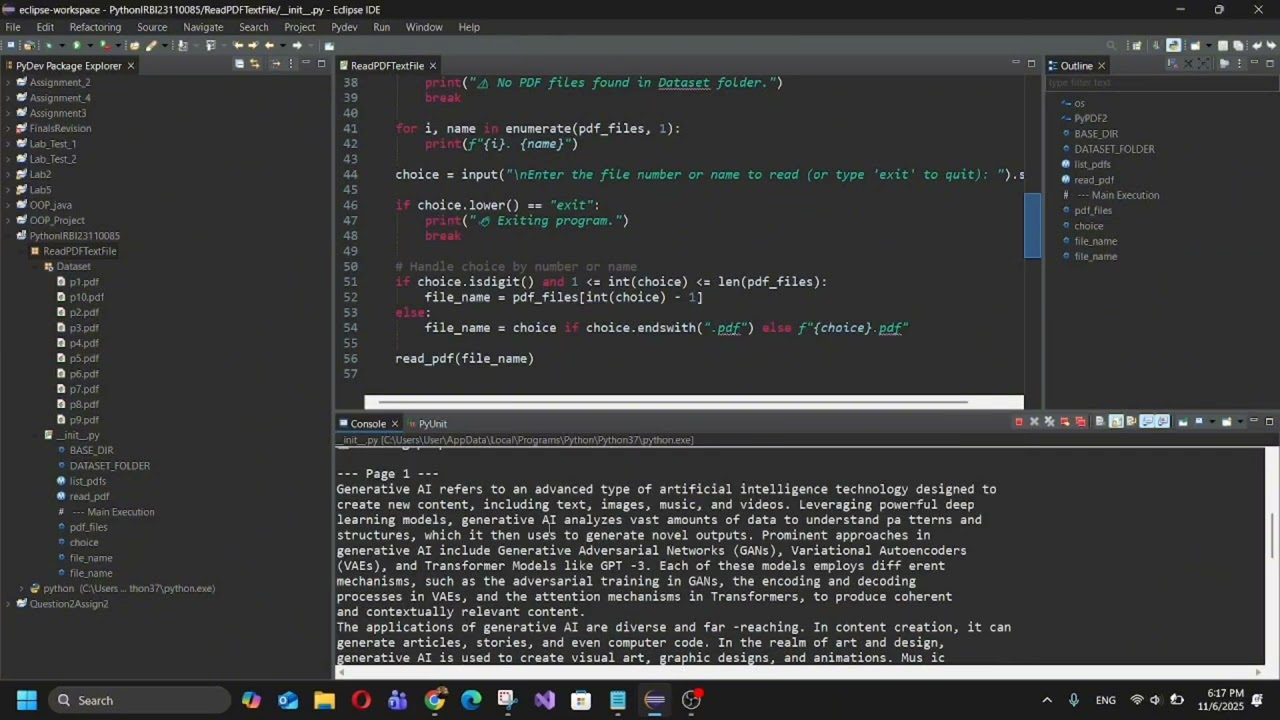The image size is (1280, 720).
Task: Close the PyDev Package Explorer tab
Action: click(130, 66)
